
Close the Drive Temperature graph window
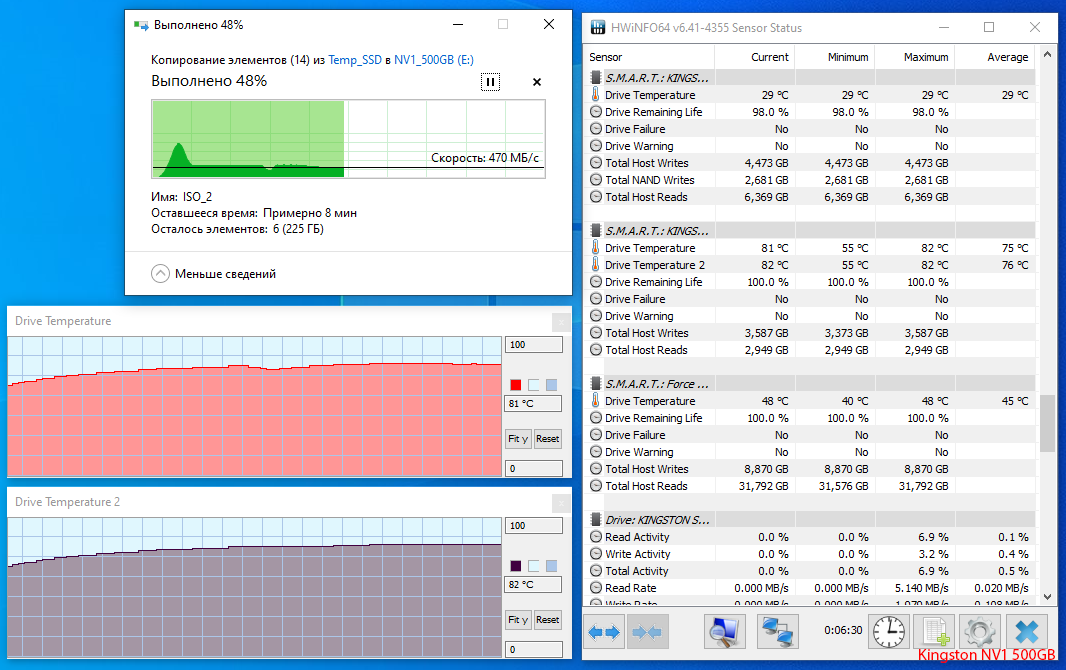pos(561,321)
